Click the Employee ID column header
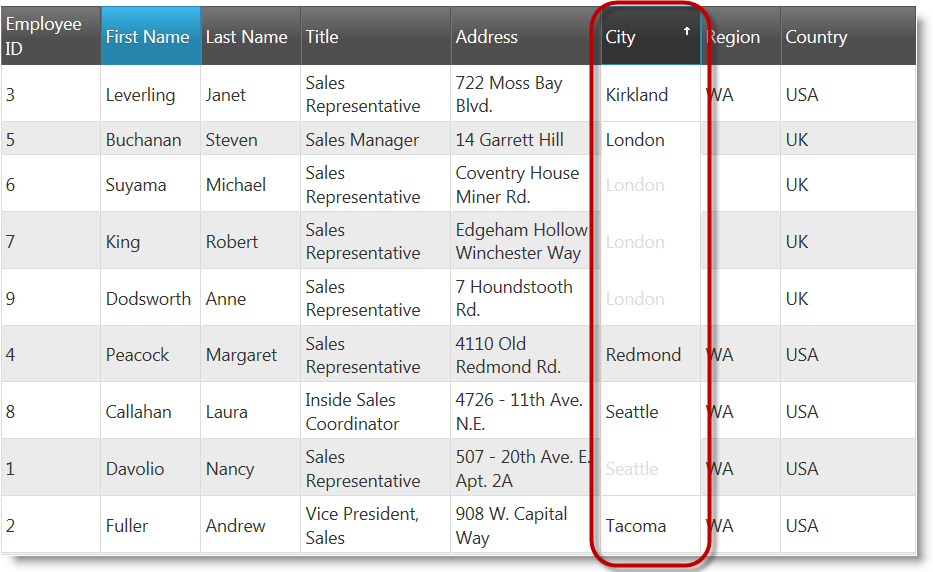Image resolution: width=933 pixels, height=572 pixels. click(45, 37)
